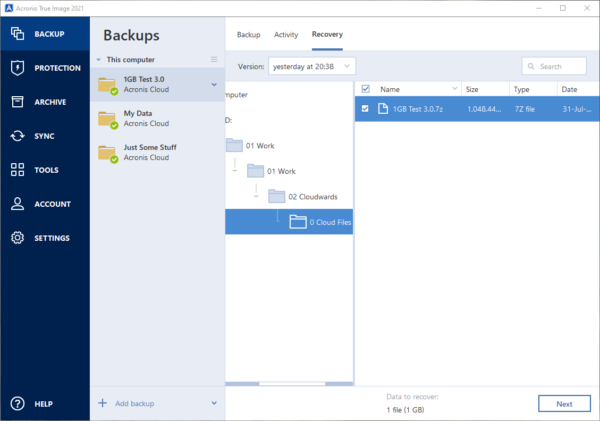Select the 02 Cloudwards folder label
The image size is (600, 421).
coord(313,197)
